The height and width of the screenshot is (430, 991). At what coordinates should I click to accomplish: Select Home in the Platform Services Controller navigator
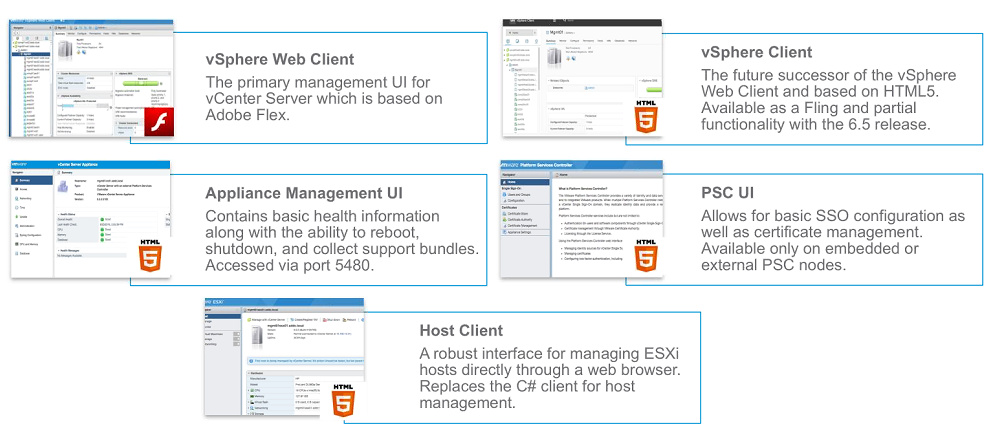click(525, 182)
